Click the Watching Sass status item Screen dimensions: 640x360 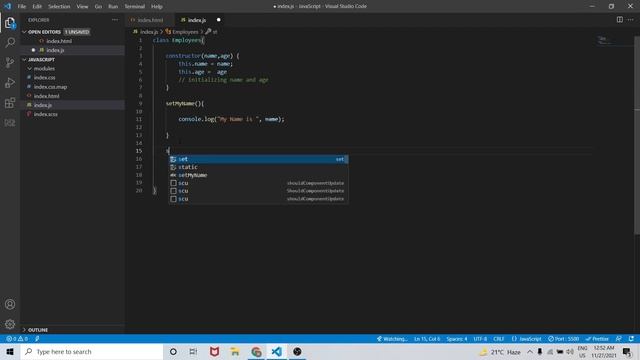392,339
